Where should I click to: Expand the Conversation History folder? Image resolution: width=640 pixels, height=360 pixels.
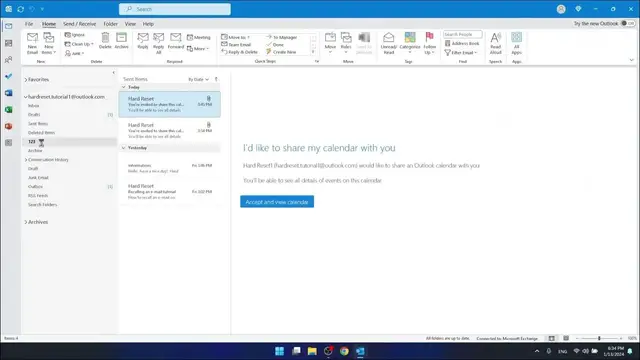(26, 160)
